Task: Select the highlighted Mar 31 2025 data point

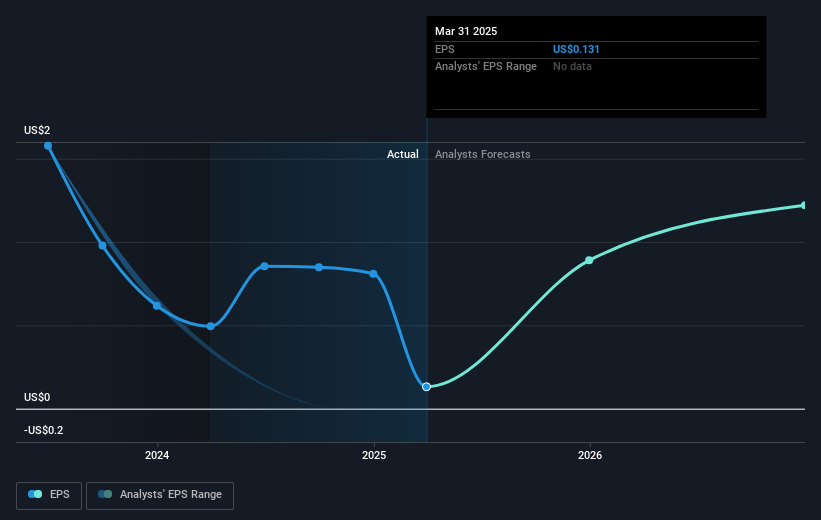Action: pyautogui.click(x=426, y=386)
